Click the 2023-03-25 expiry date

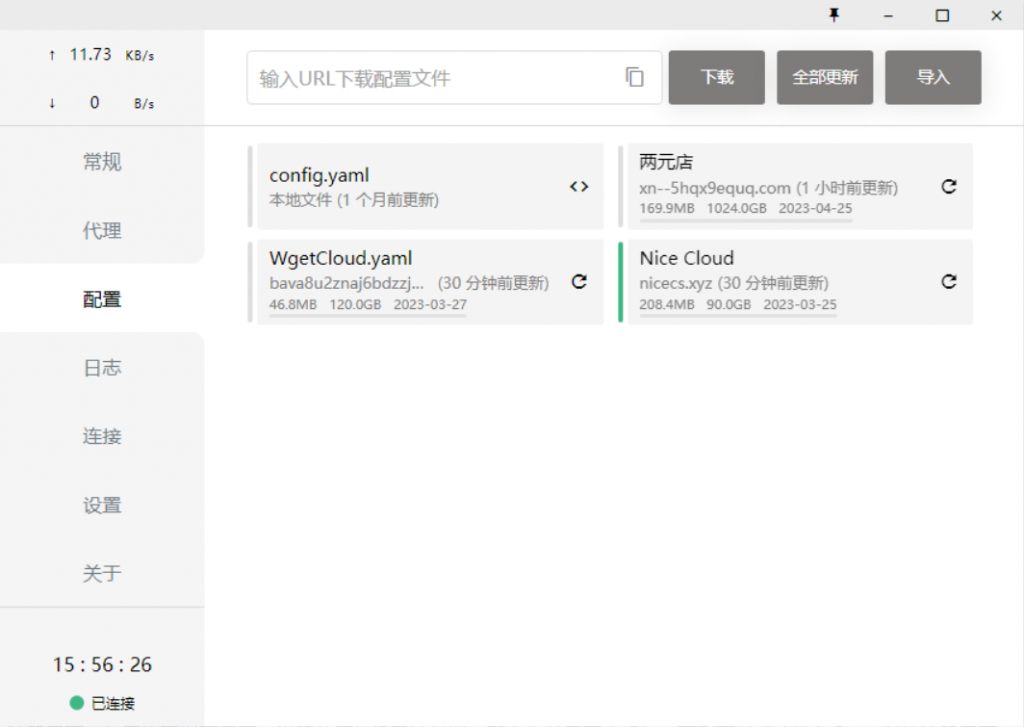point(800,304)
